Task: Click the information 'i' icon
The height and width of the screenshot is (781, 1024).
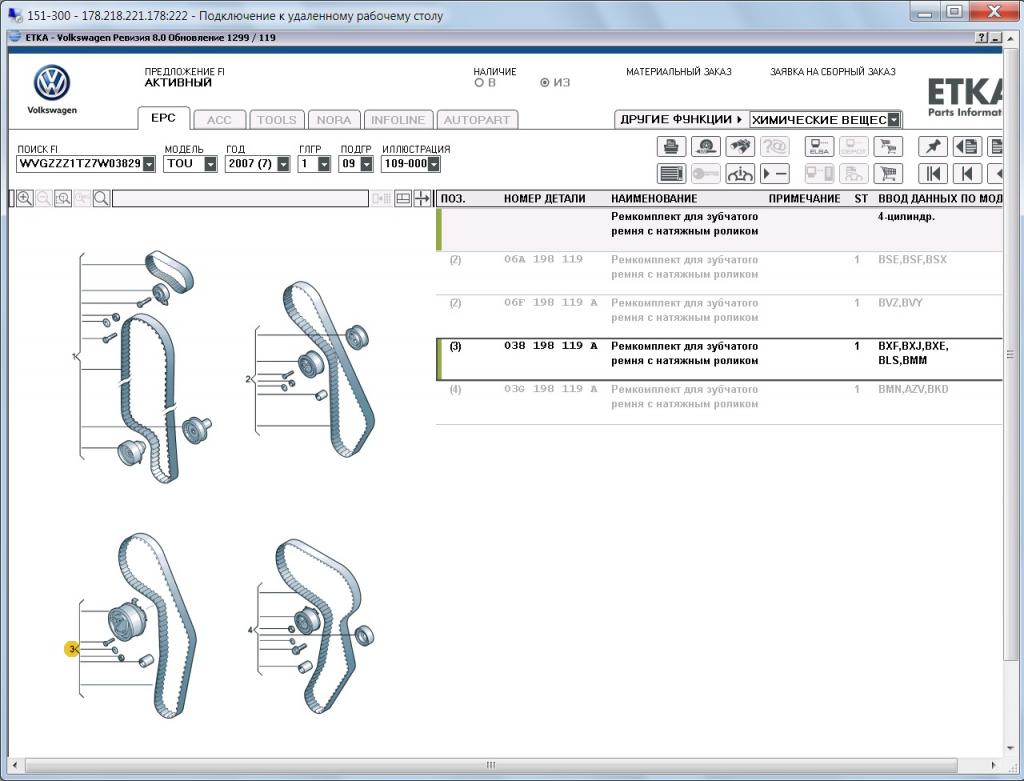Action: tap(740, 174)
